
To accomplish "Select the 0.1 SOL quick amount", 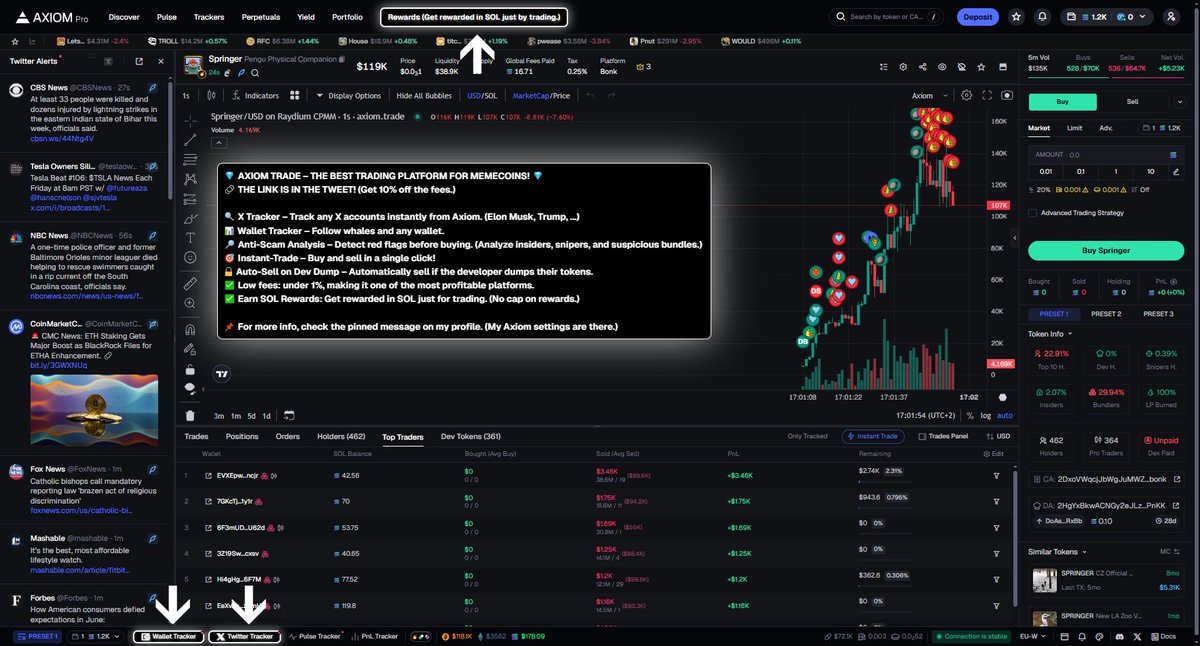I will click(1080, 171).
